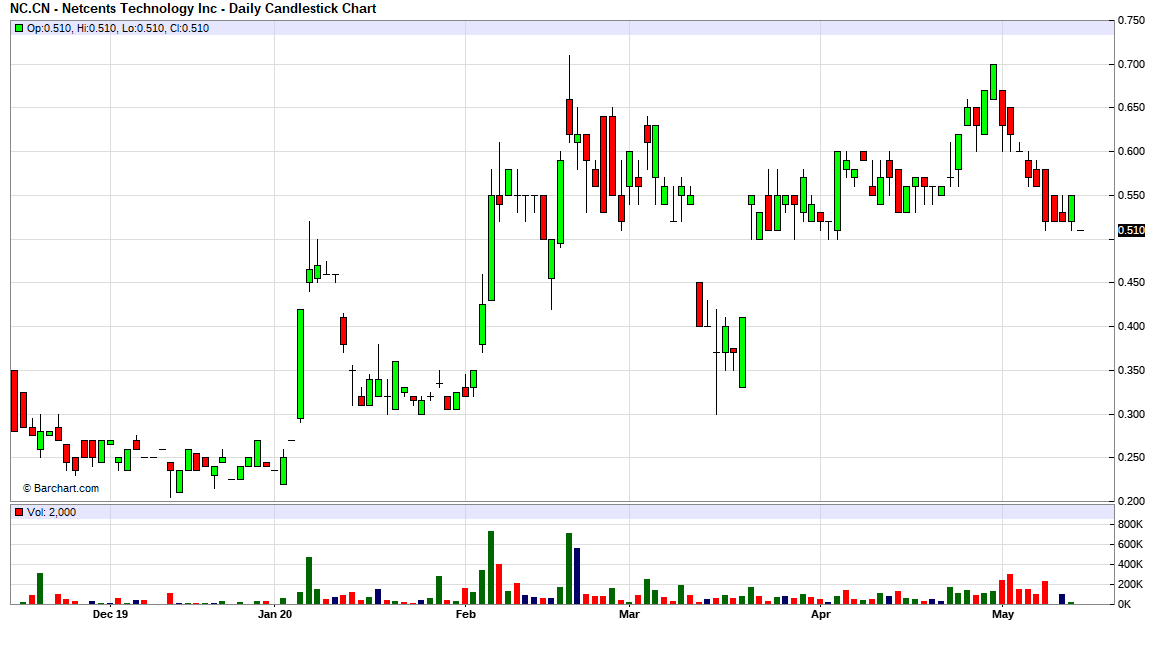Screen dimensions: 1156x645
Task: Click the 0K volume axis label
Action: click(1125, 604)
